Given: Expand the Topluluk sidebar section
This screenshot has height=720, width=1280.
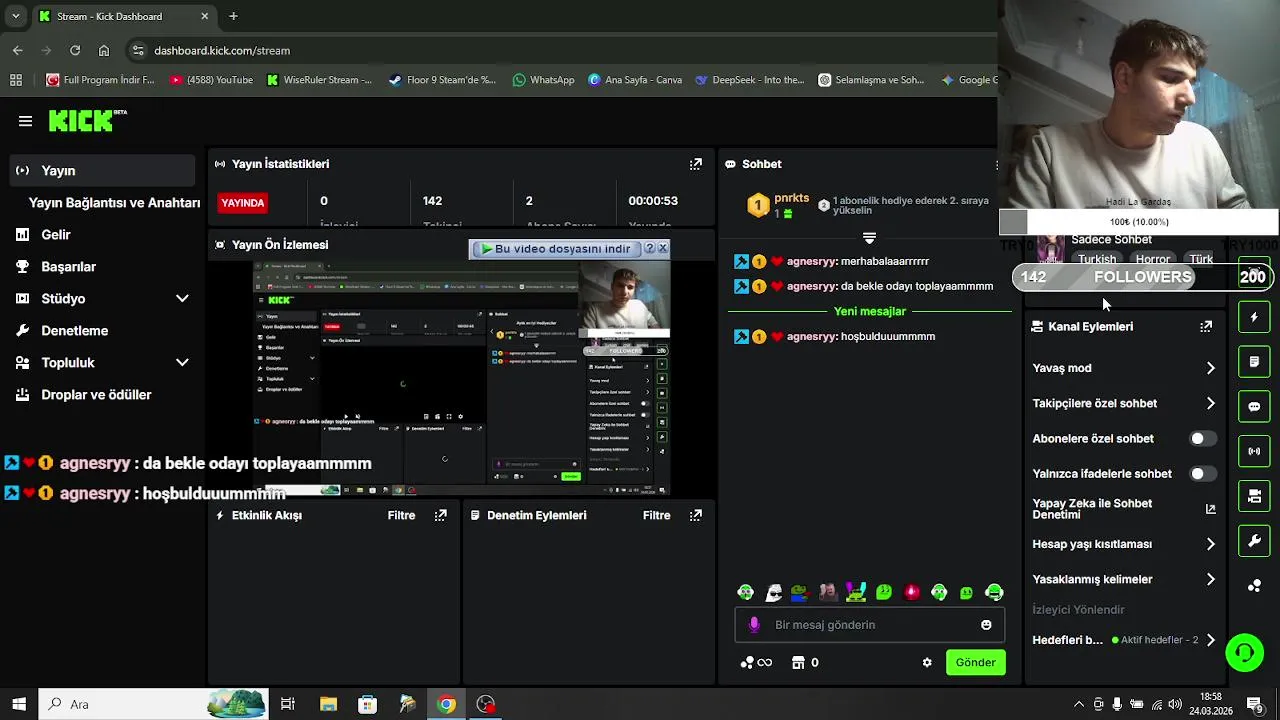Looking at the screenshot, I should pyautogui.click(x=182, y=363).
